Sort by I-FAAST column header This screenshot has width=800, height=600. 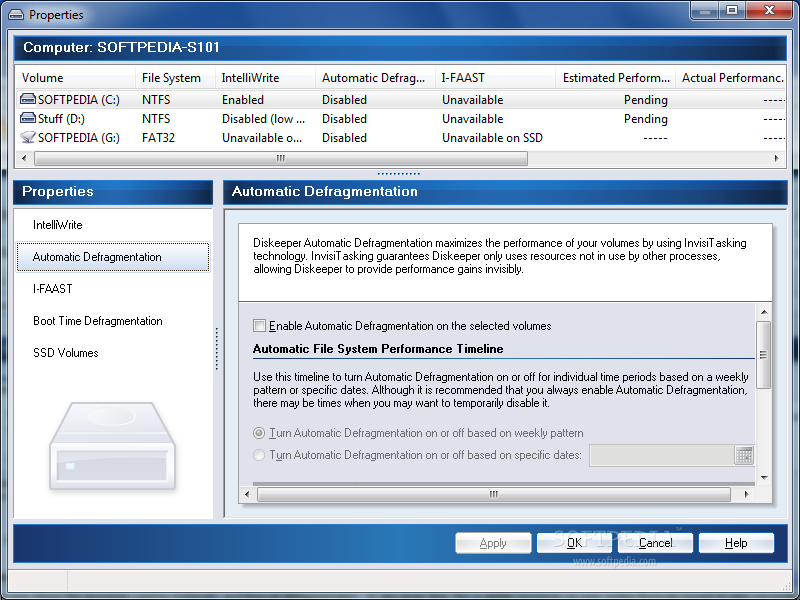[495, 78]
